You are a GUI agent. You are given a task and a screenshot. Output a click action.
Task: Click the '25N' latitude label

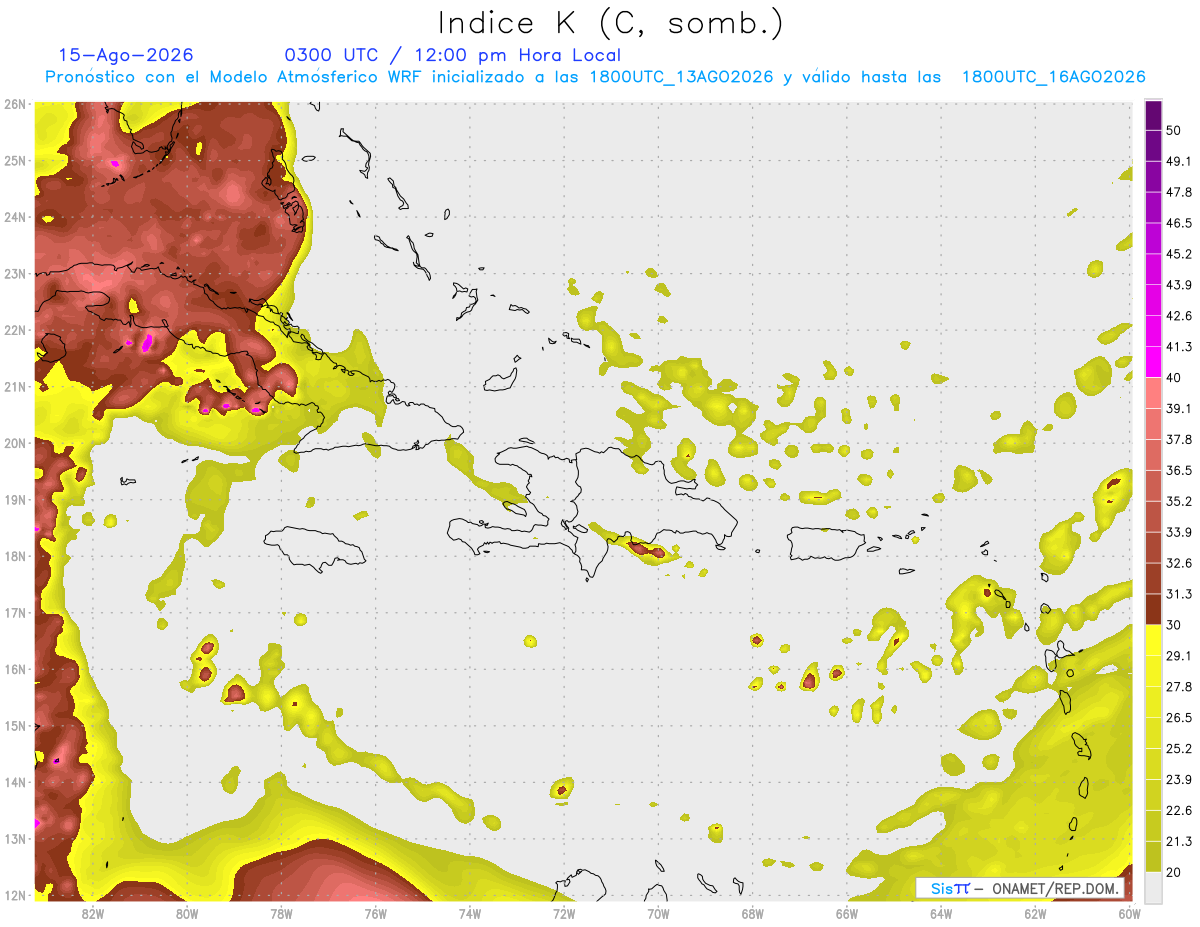click(x=15, y=161)
